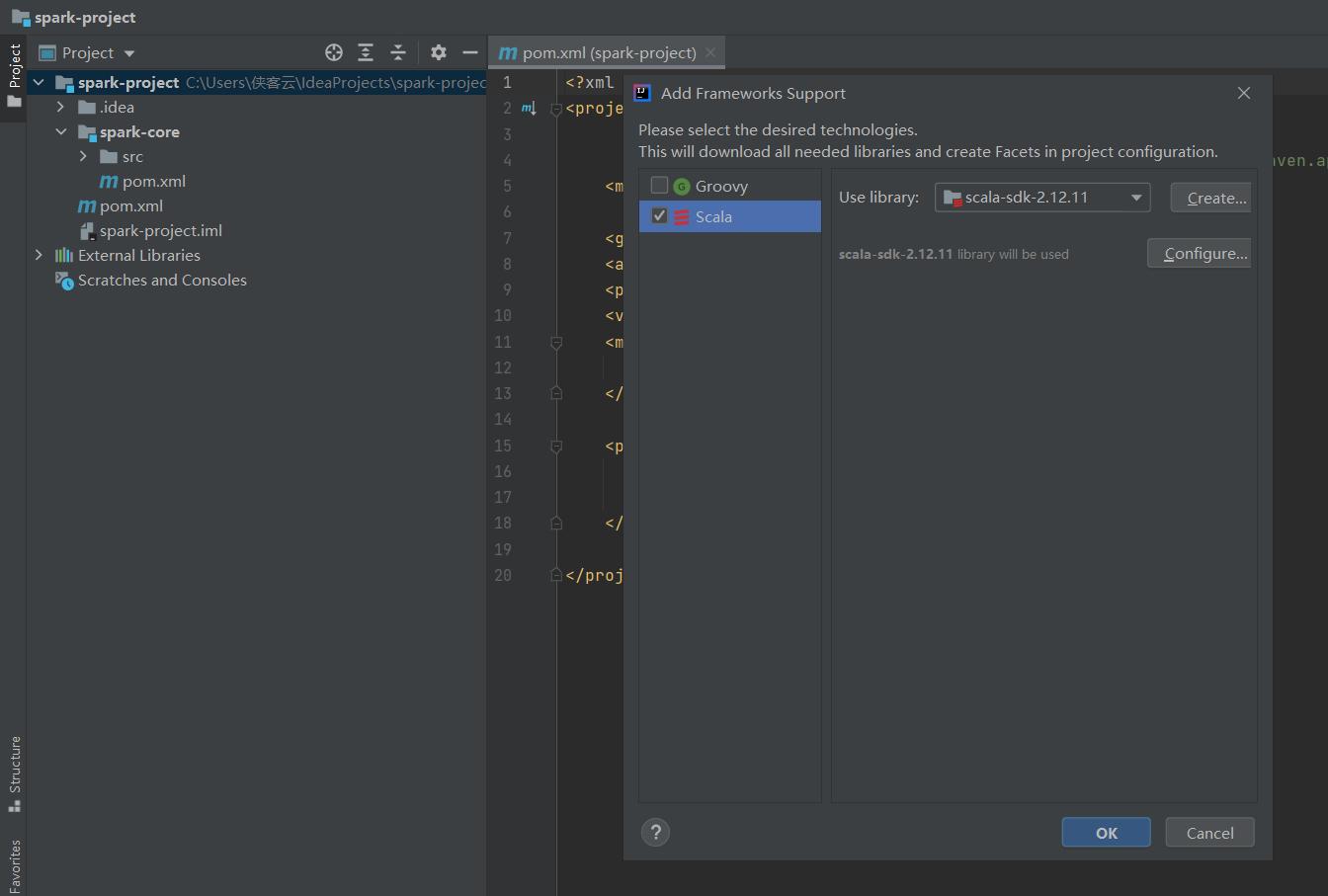Viewport: 1328px width, 896px height.
Task: Open the Favorites side tool tab
Action: click(14, 865)
